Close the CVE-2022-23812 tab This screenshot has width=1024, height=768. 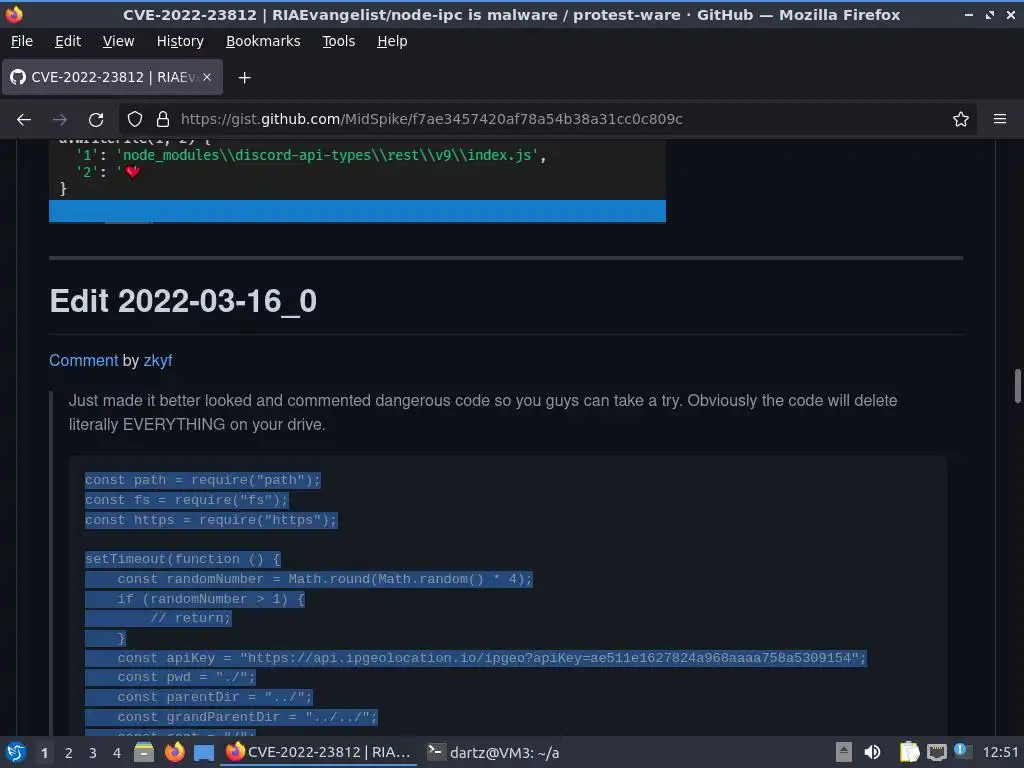[206, 77]
